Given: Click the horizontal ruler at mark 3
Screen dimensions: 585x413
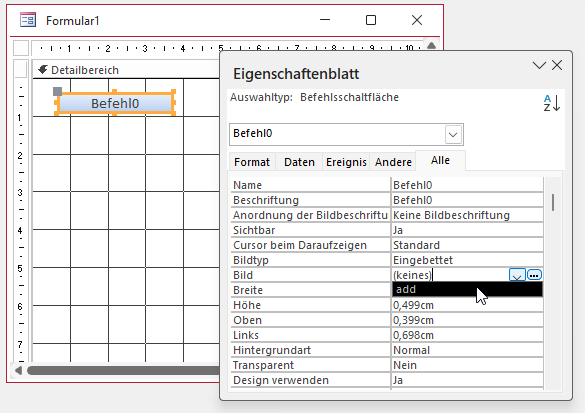Looking at the screenshot, I should (145, 48).
